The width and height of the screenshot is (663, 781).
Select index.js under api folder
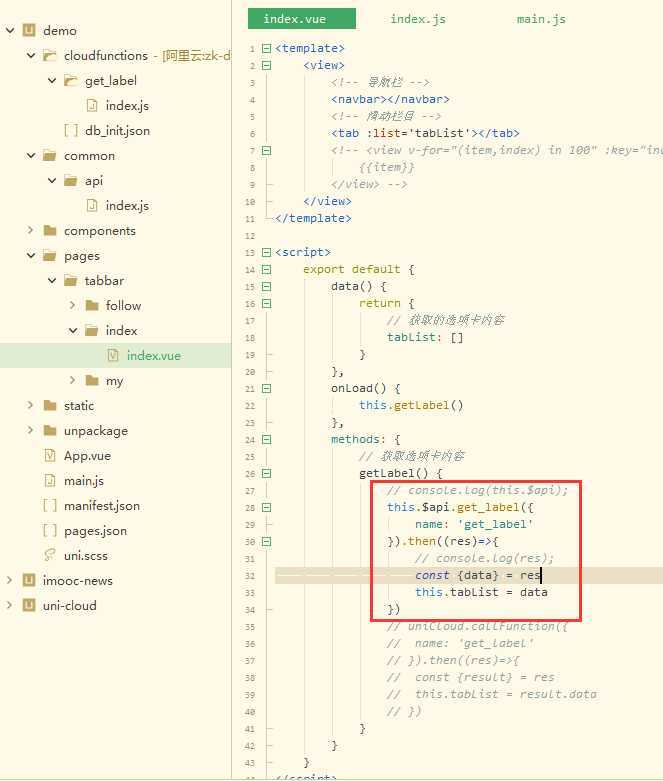click(x=127, y=205)
